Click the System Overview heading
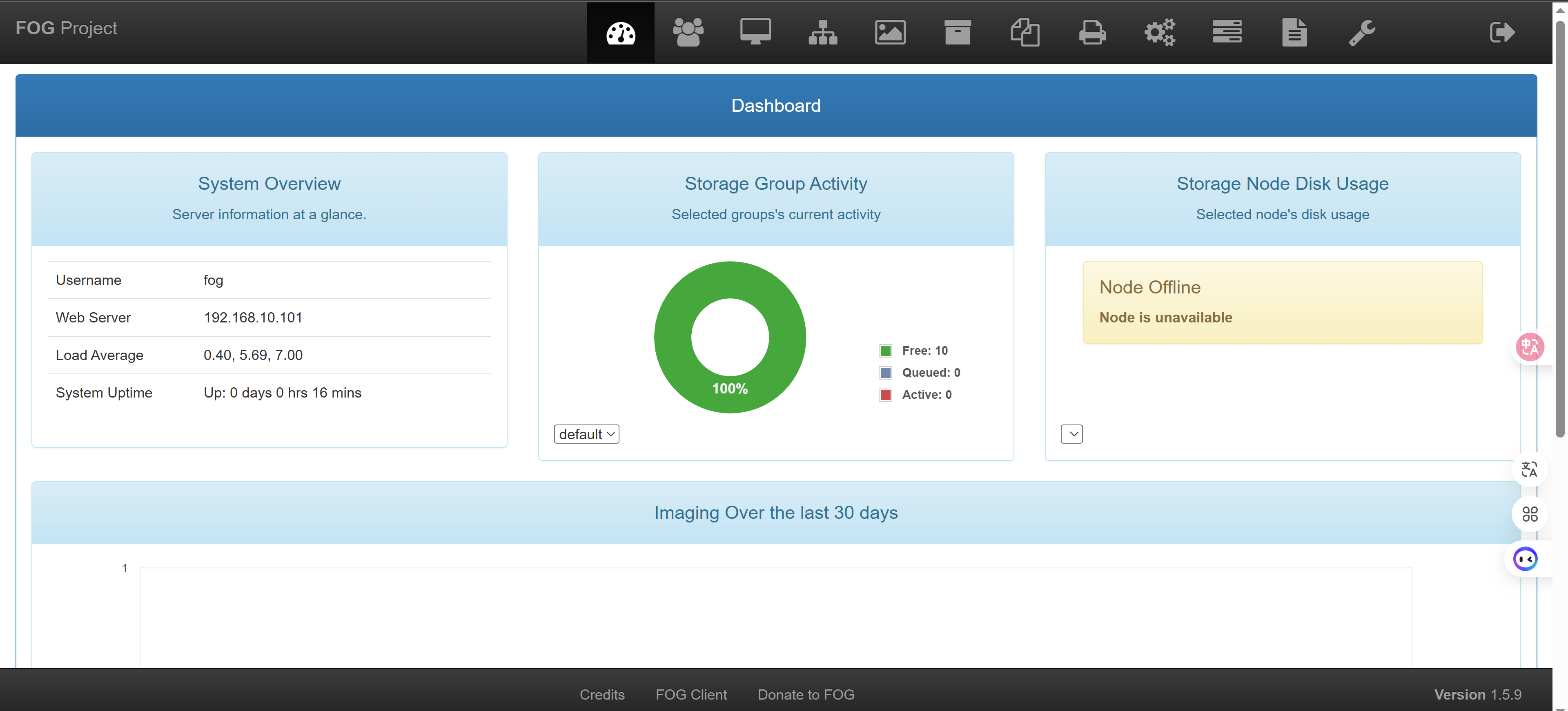This screenshot has width=1568, height=711. 269,184
